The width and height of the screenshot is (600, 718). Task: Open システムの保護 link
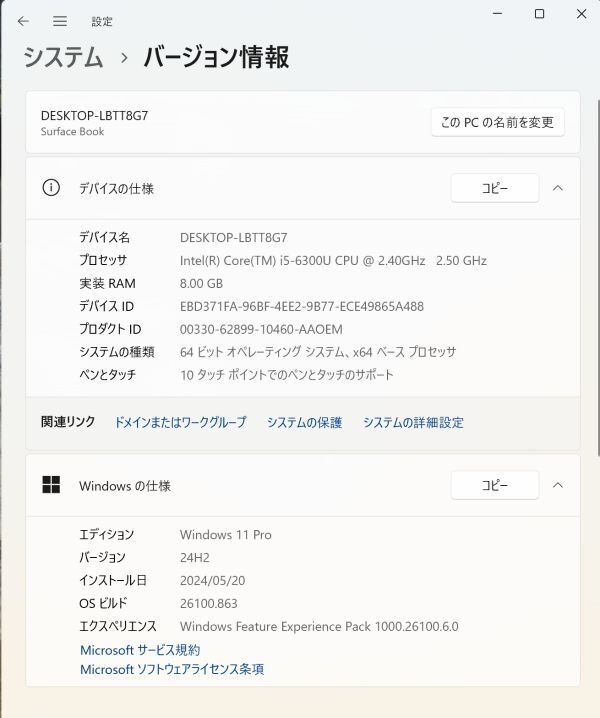[305, 422]
